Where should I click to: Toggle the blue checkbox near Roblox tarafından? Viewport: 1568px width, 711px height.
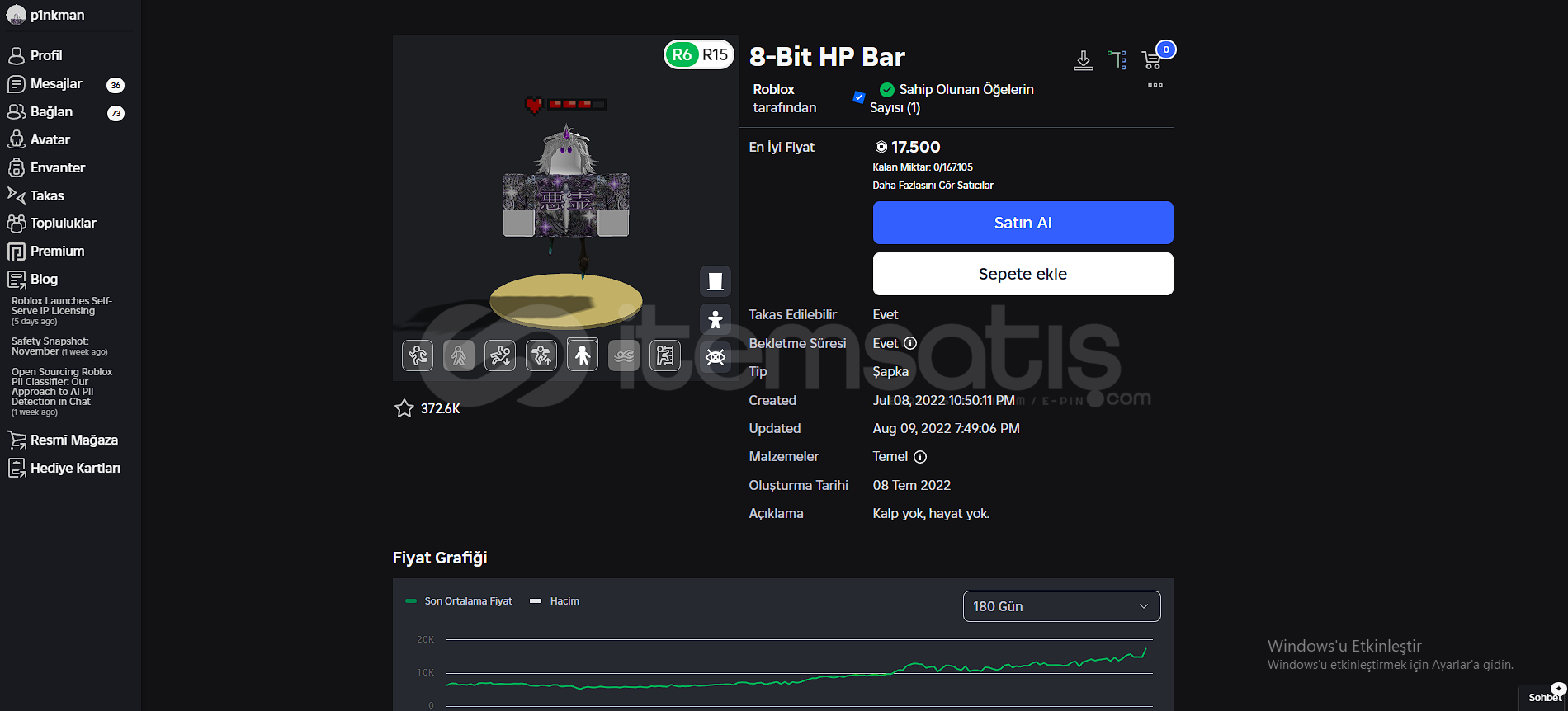pyautogui.click(x=859, y=97)
